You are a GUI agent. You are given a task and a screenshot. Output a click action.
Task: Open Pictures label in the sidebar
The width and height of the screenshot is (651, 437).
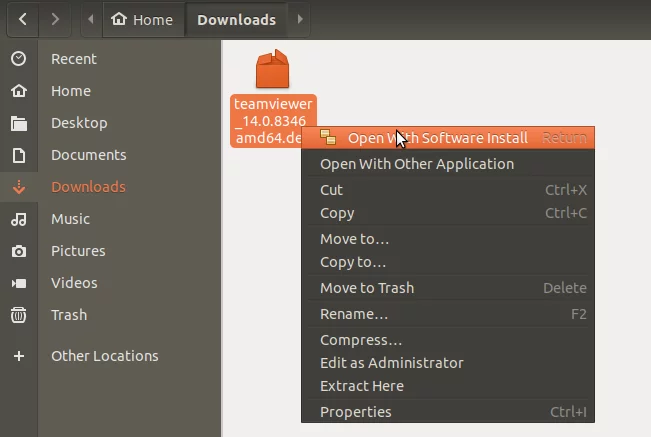[78, 251]
